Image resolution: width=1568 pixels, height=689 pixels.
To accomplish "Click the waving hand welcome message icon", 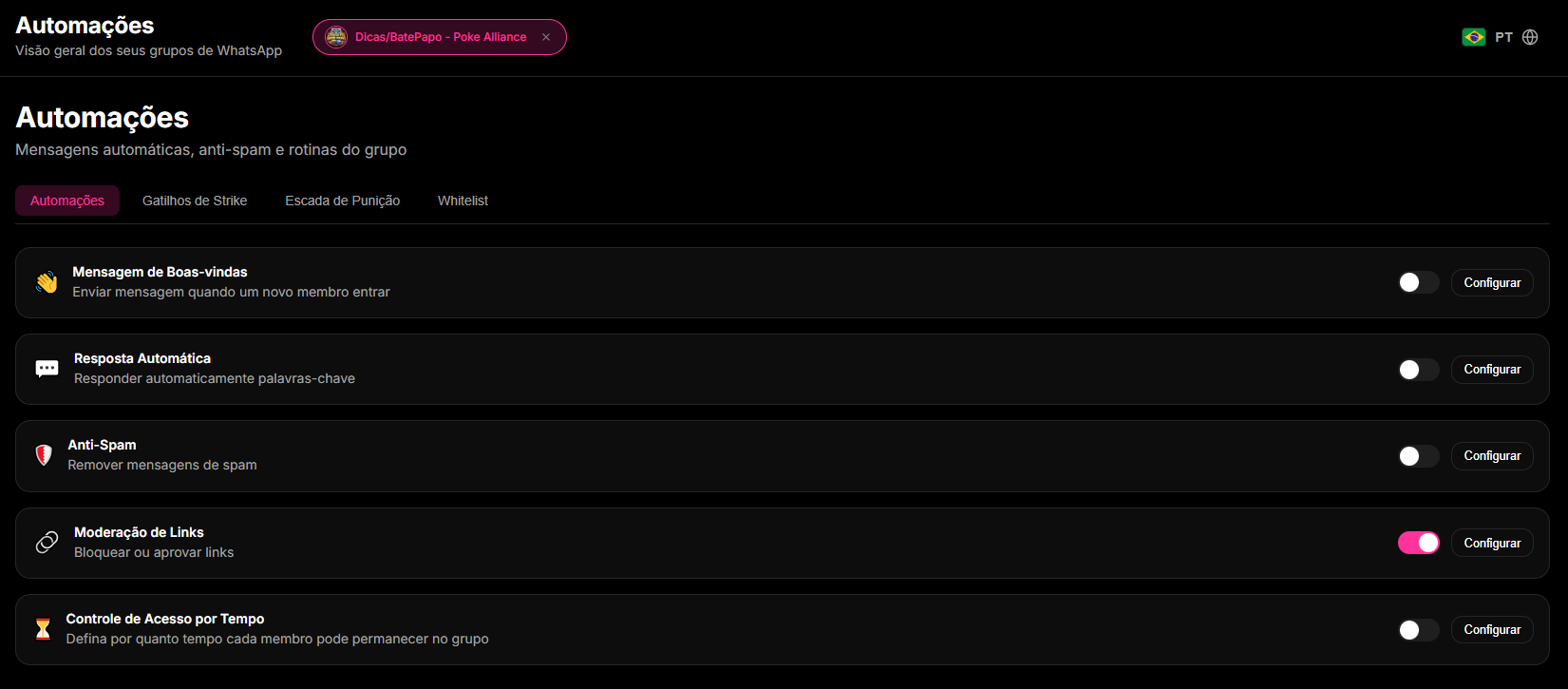I will point(47,282).
